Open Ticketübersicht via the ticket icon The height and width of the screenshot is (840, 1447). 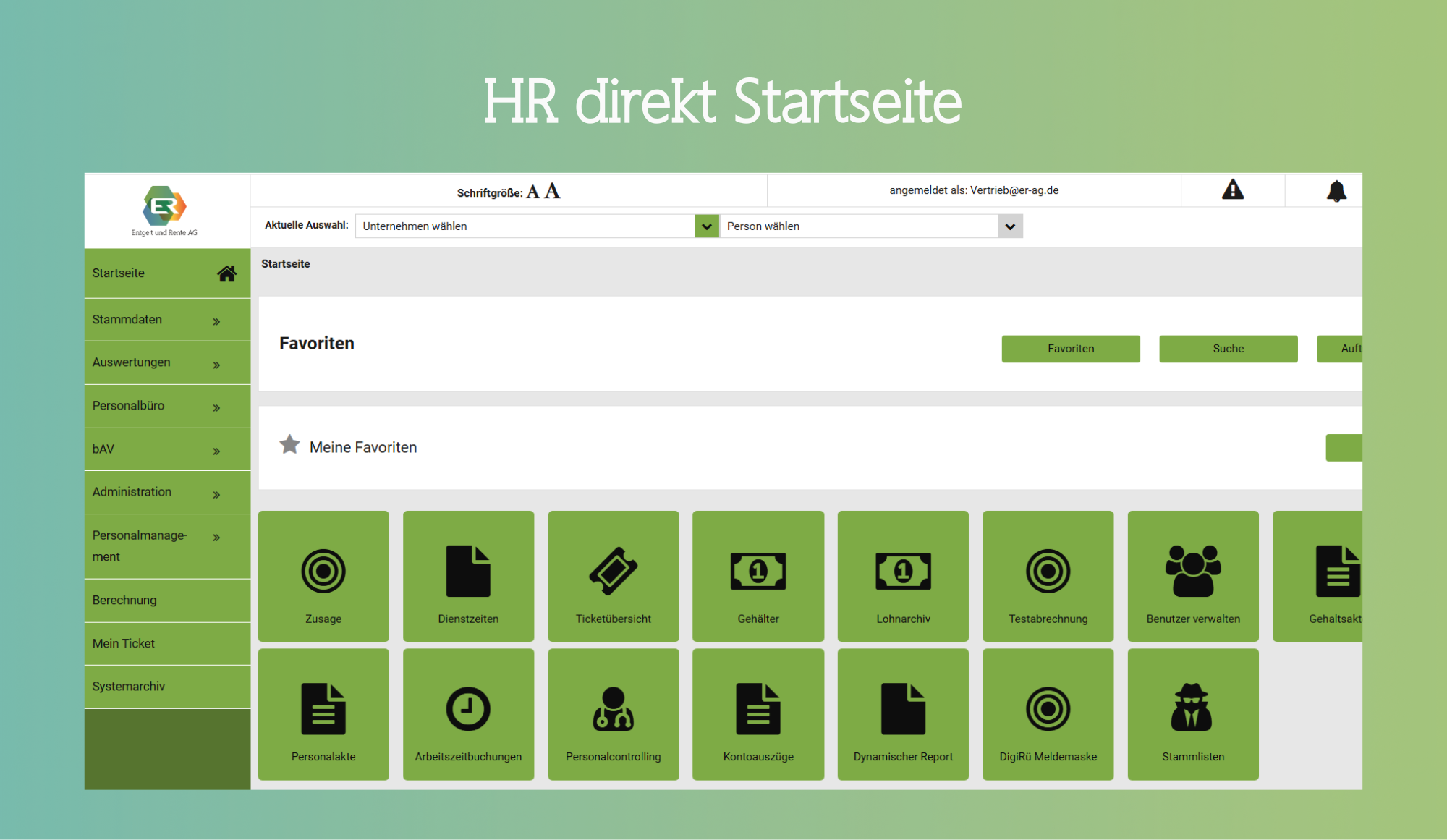pyautogui.click(x=613, y=570)
